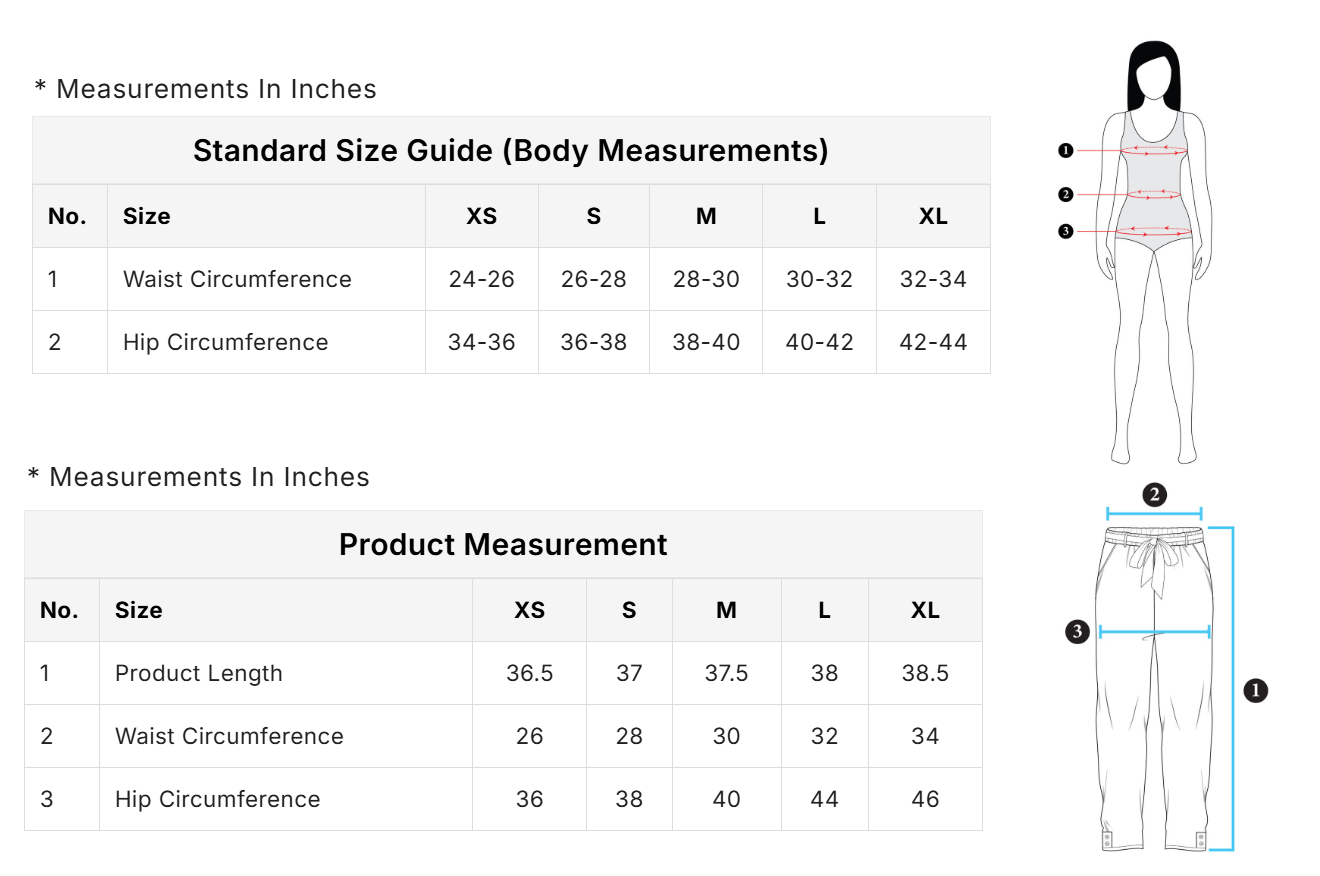Click the Product Measurement table heading
Viewport: 1320px width, 876px height.
502,544
